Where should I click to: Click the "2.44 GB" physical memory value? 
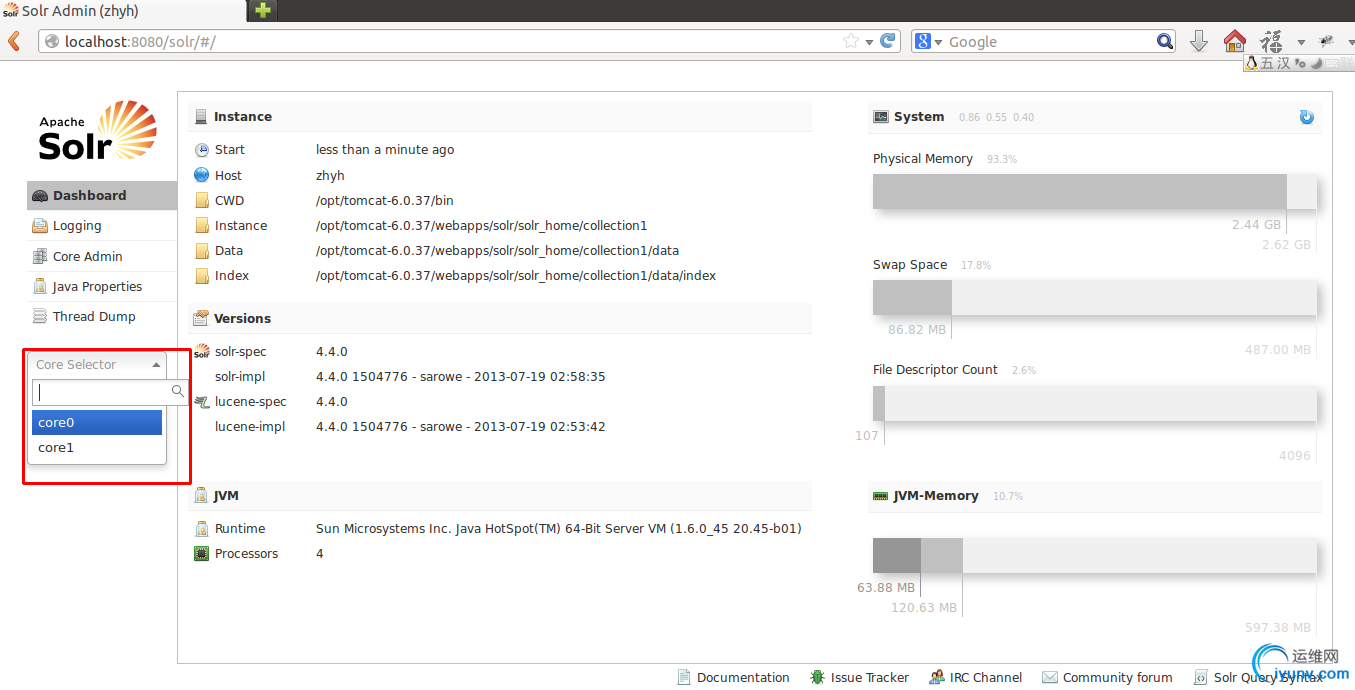click(x=1256, y=225)
